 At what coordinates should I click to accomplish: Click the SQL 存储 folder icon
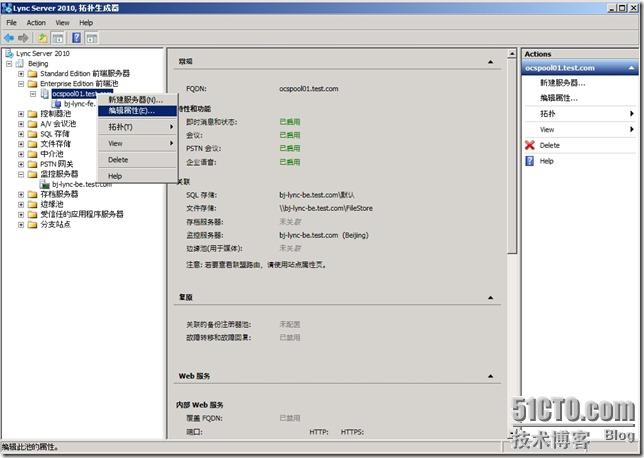click(x=32, y=134)
